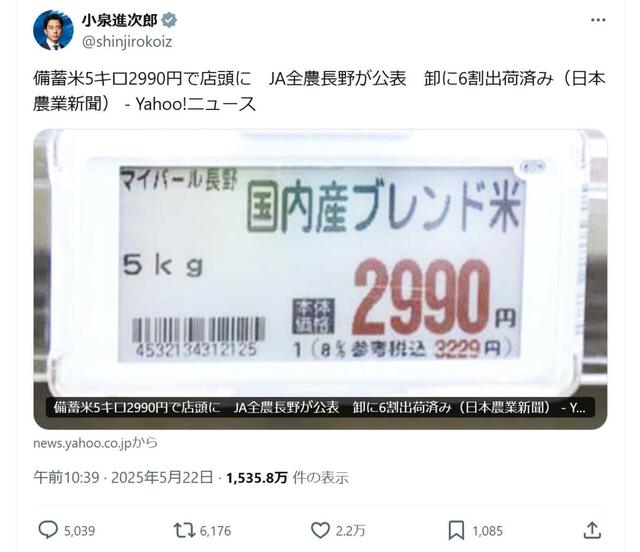Click the 1,085 bookmarks count
The height and width of the screenshot is (552, 640).
click(487, 531)
